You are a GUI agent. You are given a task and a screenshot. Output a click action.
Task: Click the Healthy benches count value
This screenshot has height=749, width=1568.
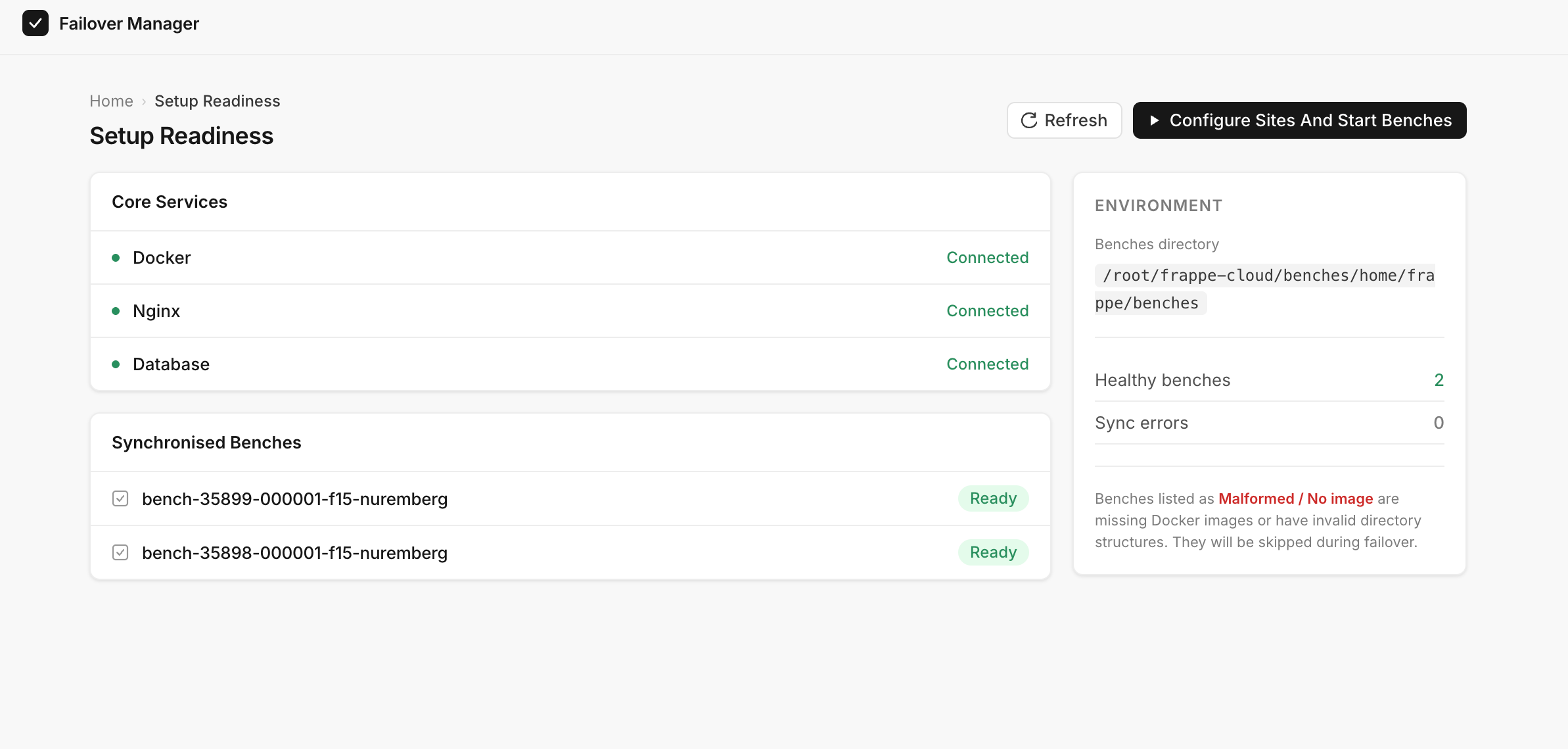pyautogui.click(x=1439, y=380)
